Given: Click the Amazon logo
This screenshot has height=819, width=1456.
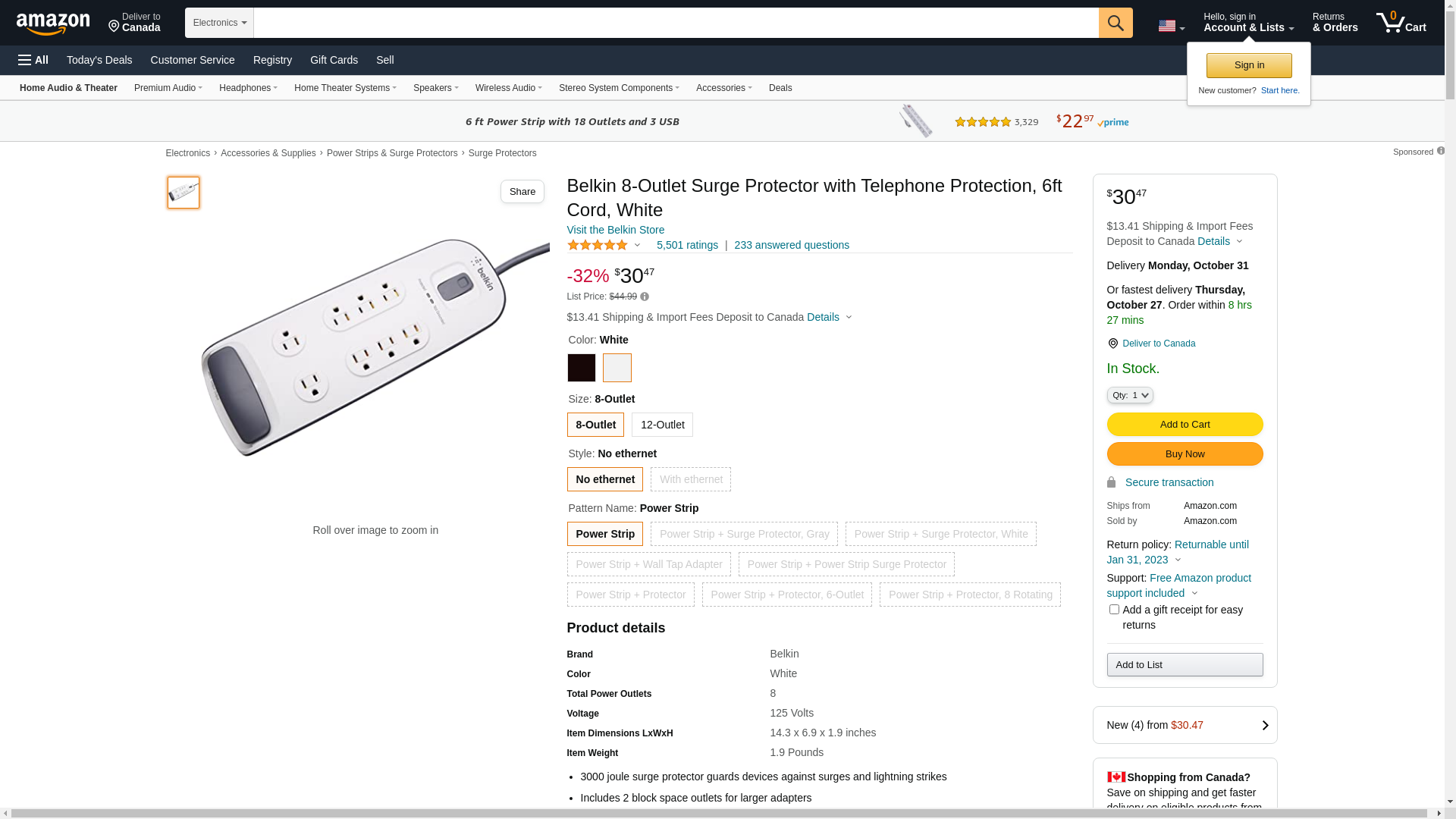Looking at the screenshot, I should click(53, 24).
